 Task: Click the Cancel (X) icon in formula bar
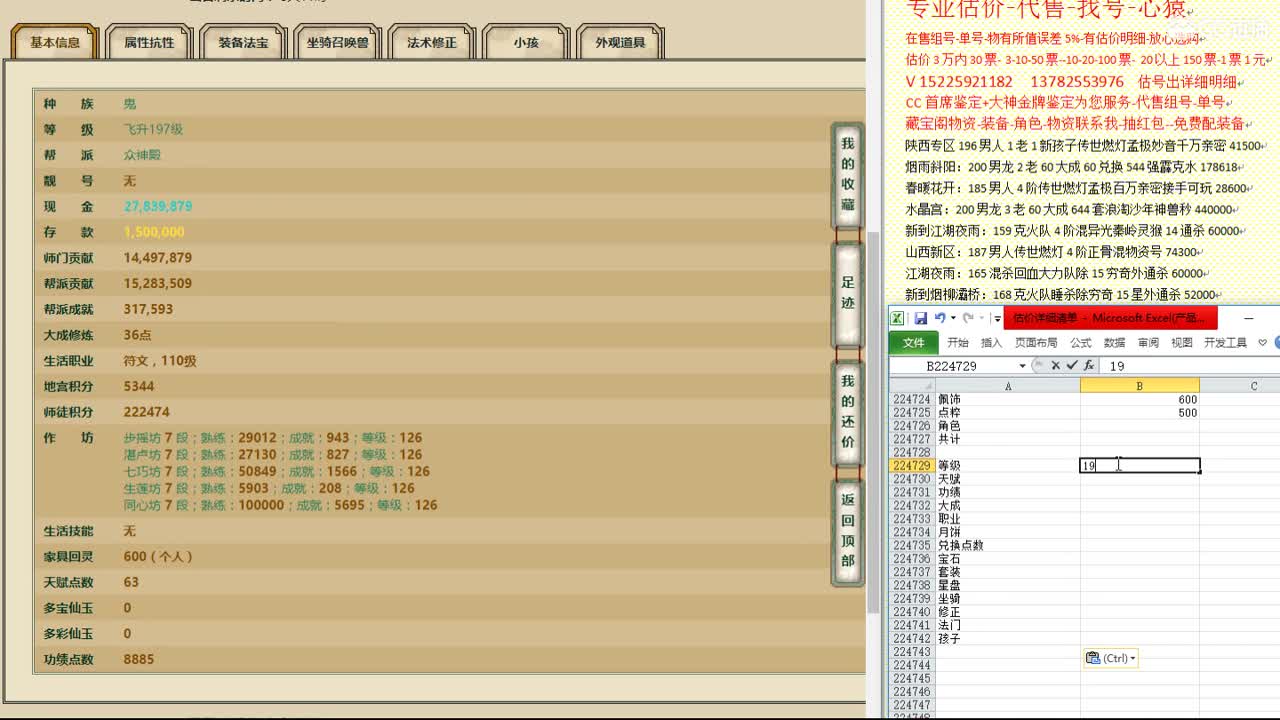[x=1055, y=366]
